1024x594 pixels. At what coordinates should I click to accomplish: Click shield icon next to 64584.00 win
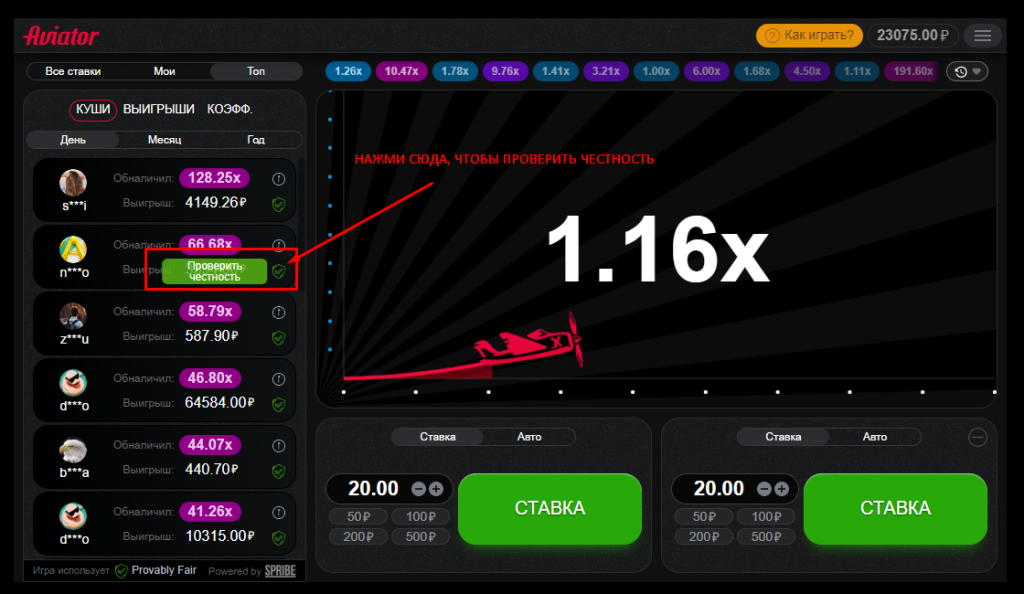click(279, 404)
